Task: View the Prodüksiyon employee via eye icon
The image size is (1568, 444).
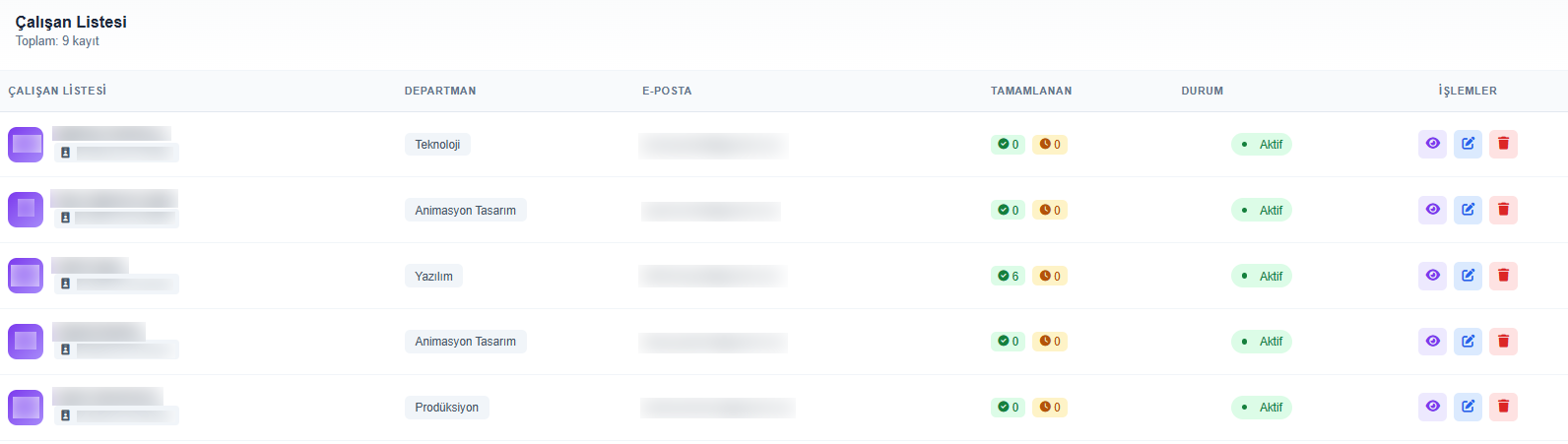Action: [1432, 407]
